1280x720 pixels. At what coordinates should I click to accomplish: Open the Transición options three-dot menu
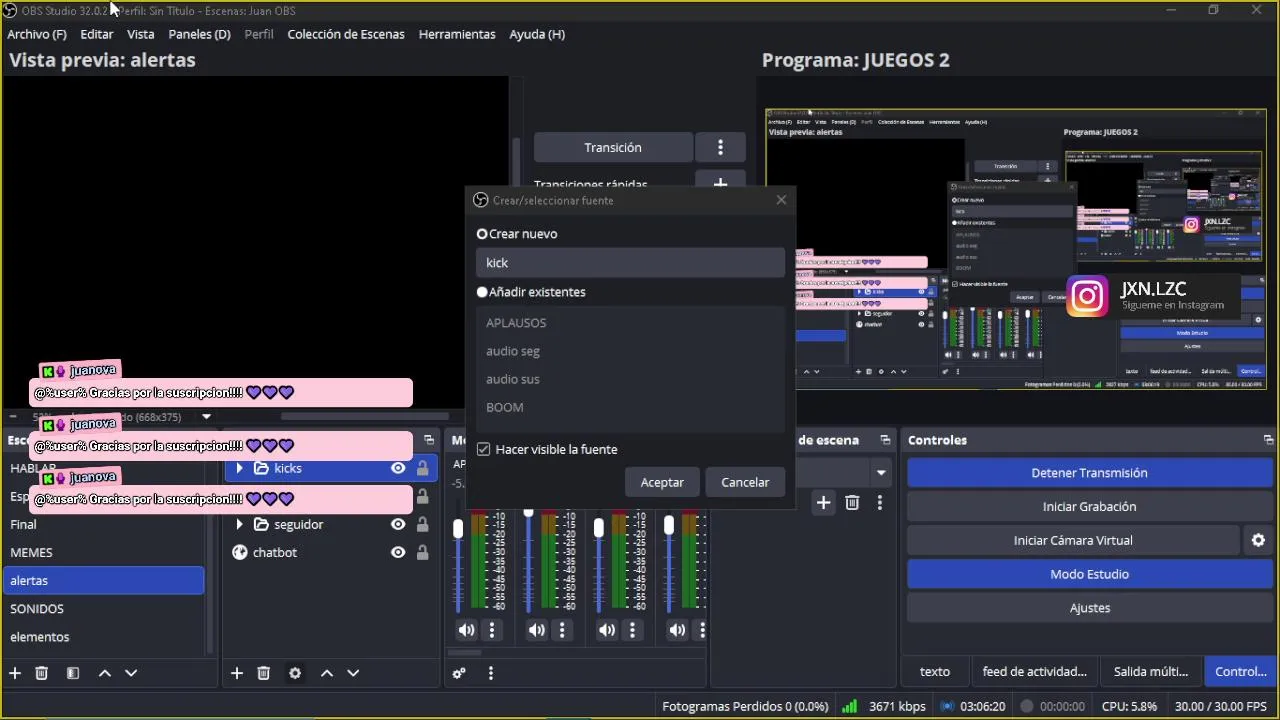(720, 147)
